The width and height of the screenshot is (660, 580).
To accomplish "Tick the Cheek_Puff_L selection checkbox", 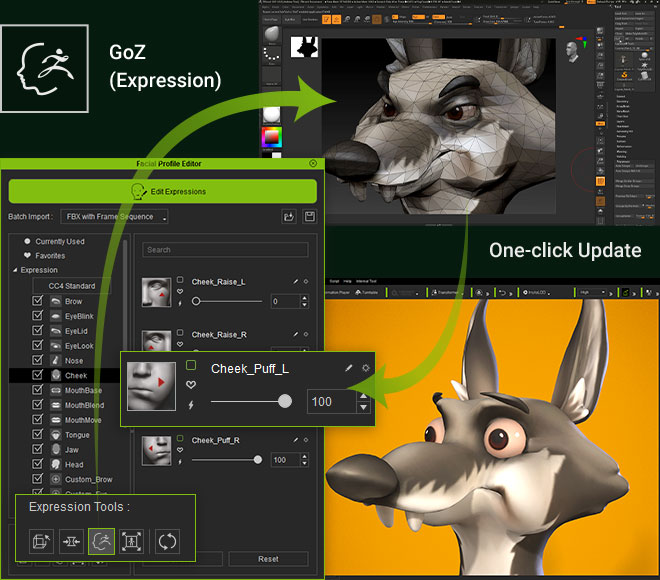I will (191, 366).
